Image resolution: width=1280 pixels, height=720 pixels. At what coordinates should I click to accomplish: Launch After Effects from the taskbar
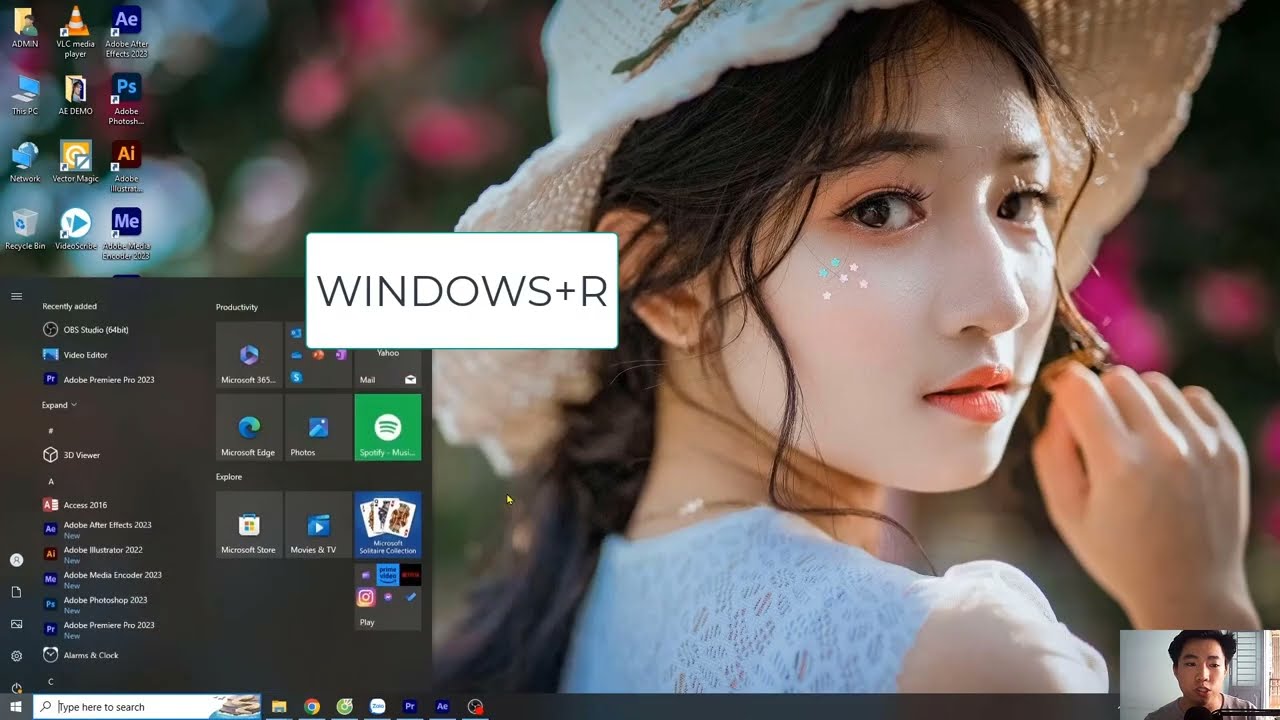pos(442,707)
